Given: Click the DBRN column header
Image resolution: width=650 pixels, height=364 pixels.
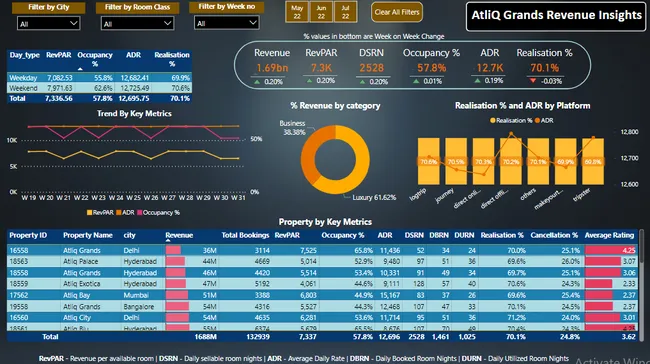Looking at the screenshot, I should coord(439,235).
